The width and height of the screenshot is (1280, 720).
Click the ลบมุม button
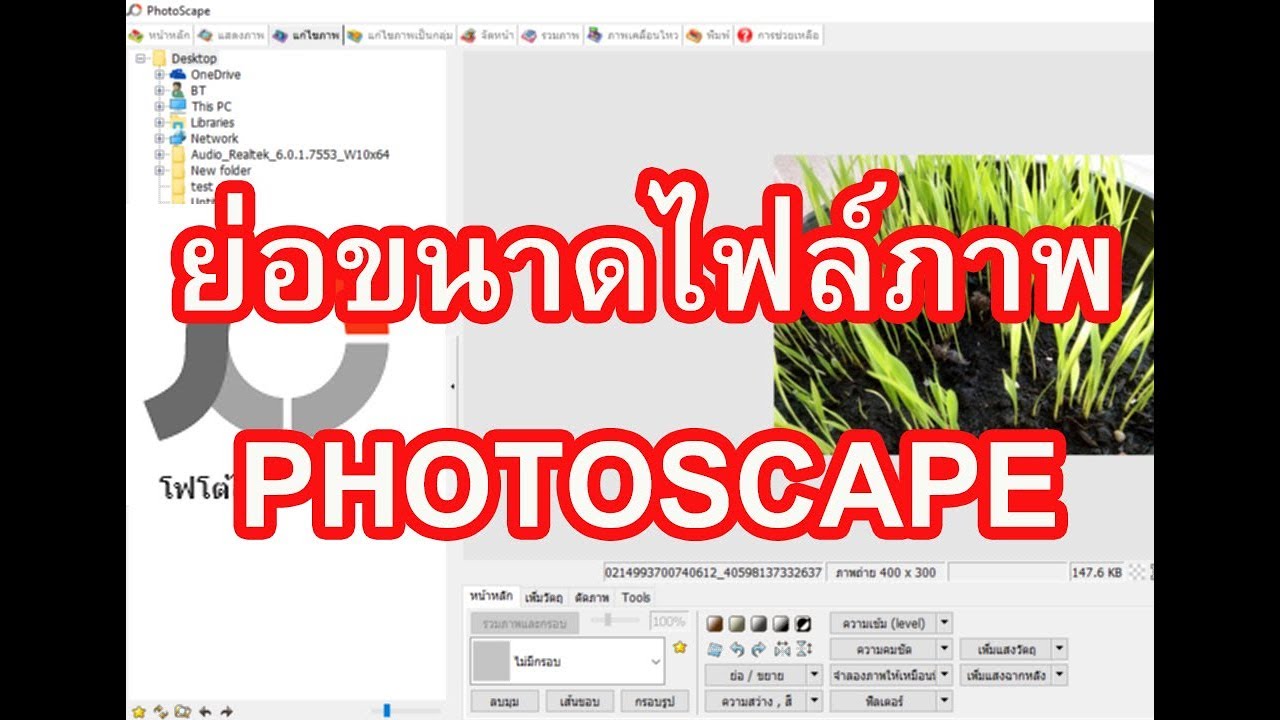pos(506,701)
